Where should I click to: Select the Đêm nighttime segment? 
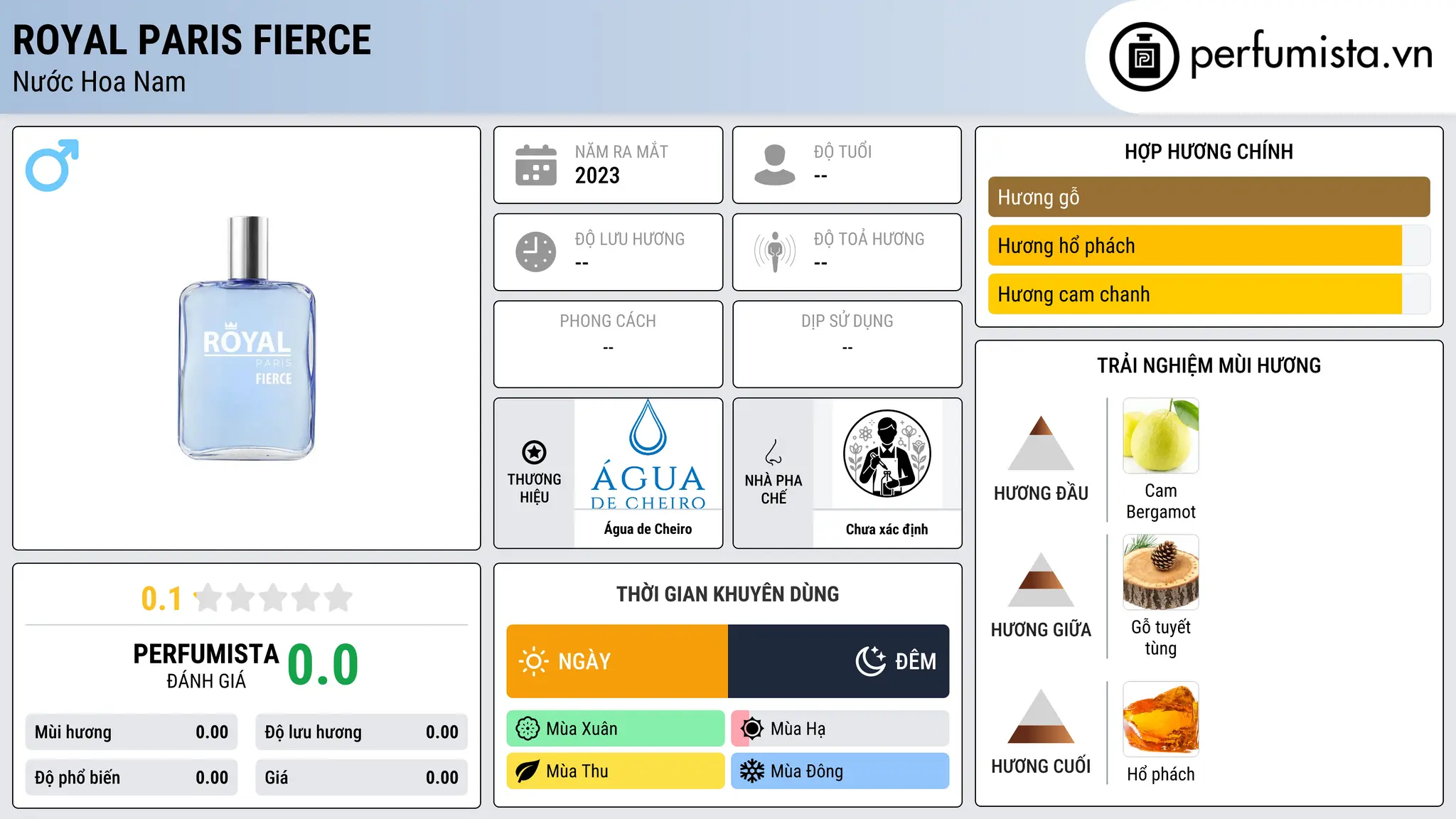(839, 661)
